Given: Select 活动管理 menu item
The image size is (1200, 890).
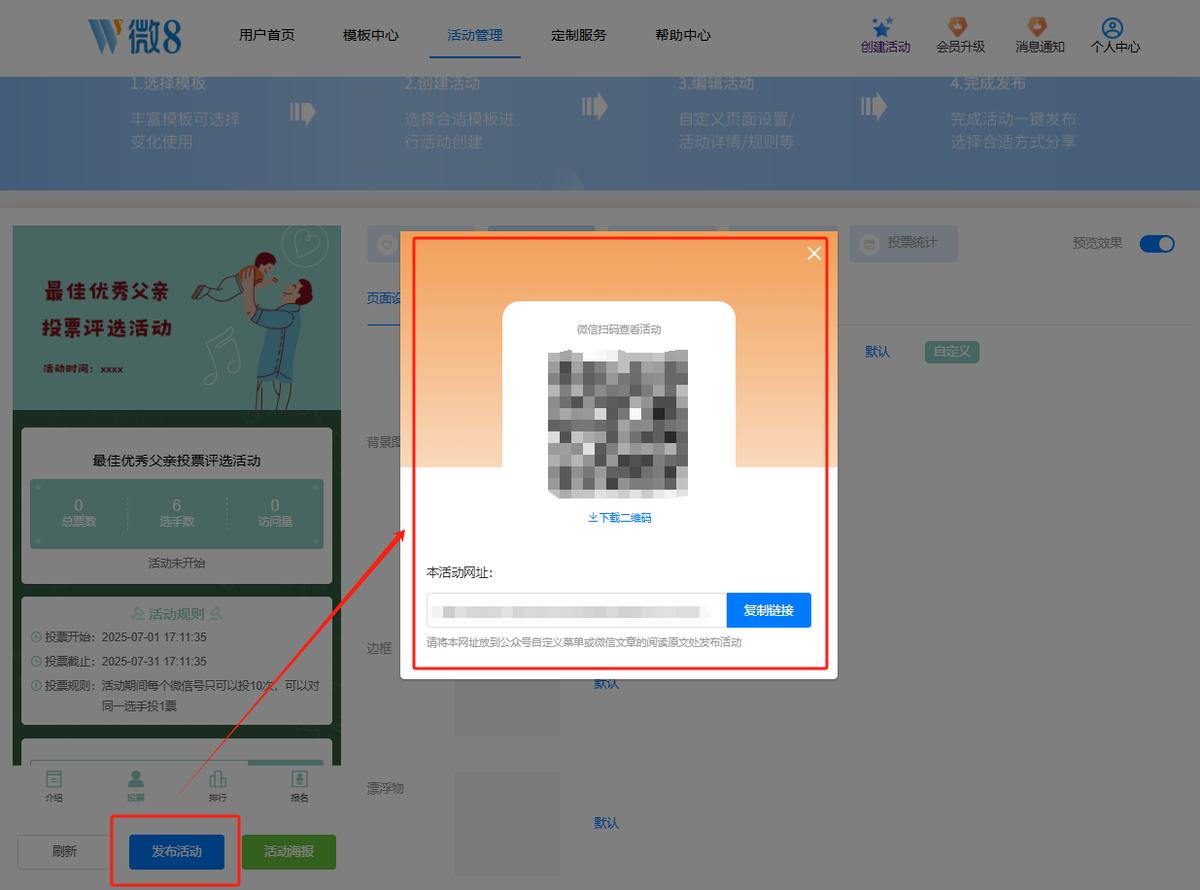Looking at the screenshot, I should (x=475, y=35).
